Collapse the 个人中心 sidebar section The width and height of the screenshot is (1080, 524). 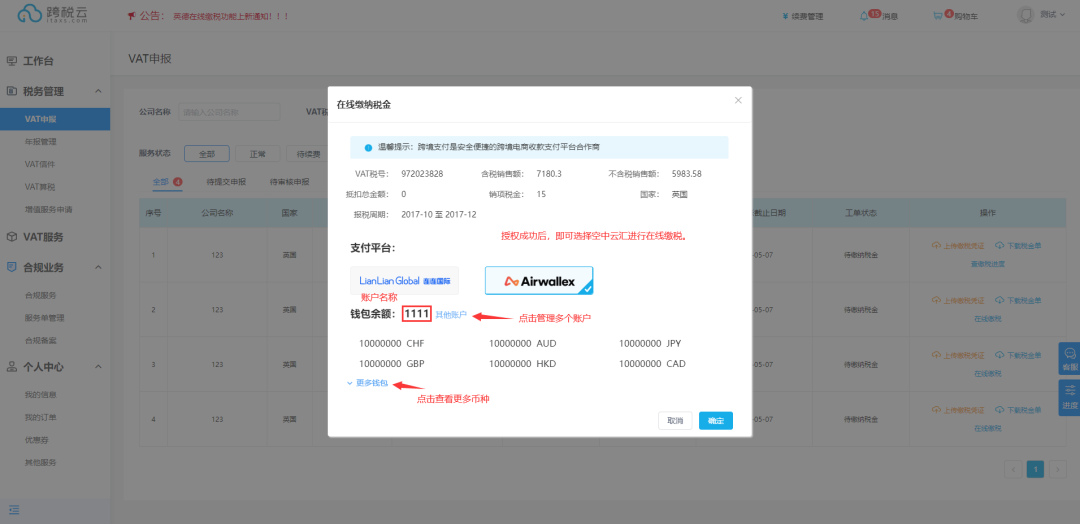98,367
